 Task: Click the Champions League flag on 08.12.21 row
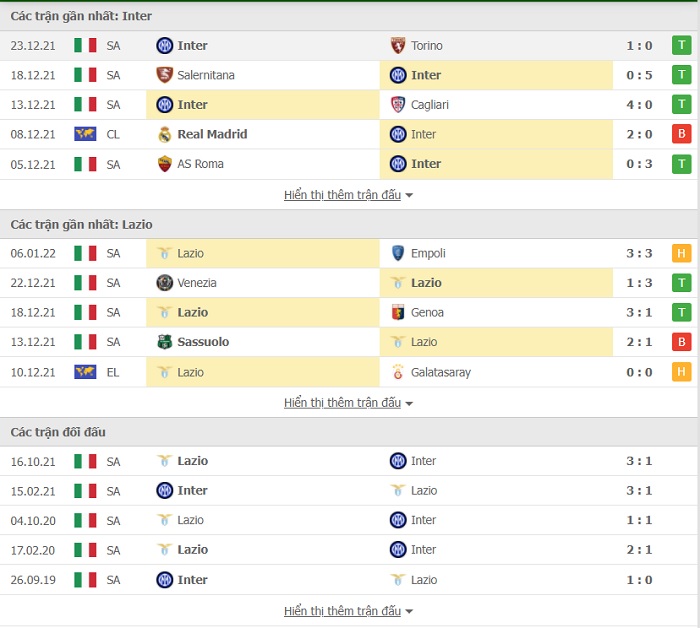click(x=85, y=134)
